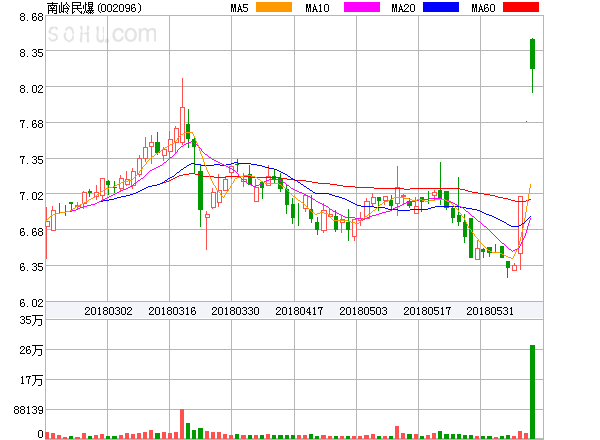
Task: Click the orange MA5 legend swatch
Action: [274, 7]
